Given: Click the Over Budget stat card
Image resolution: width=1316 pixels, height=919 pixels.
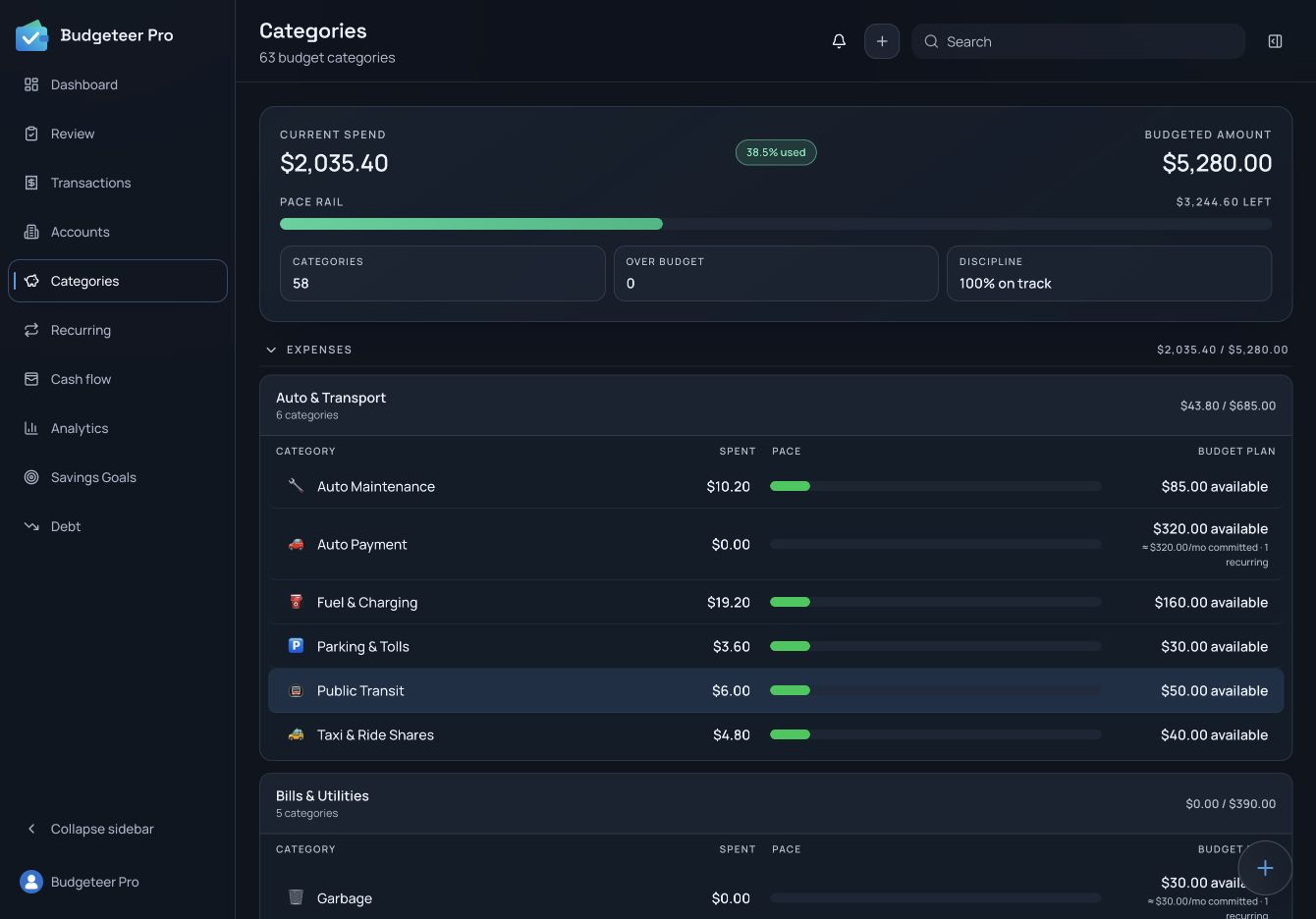Looking at the screenshot, I should tap(776, 273).
